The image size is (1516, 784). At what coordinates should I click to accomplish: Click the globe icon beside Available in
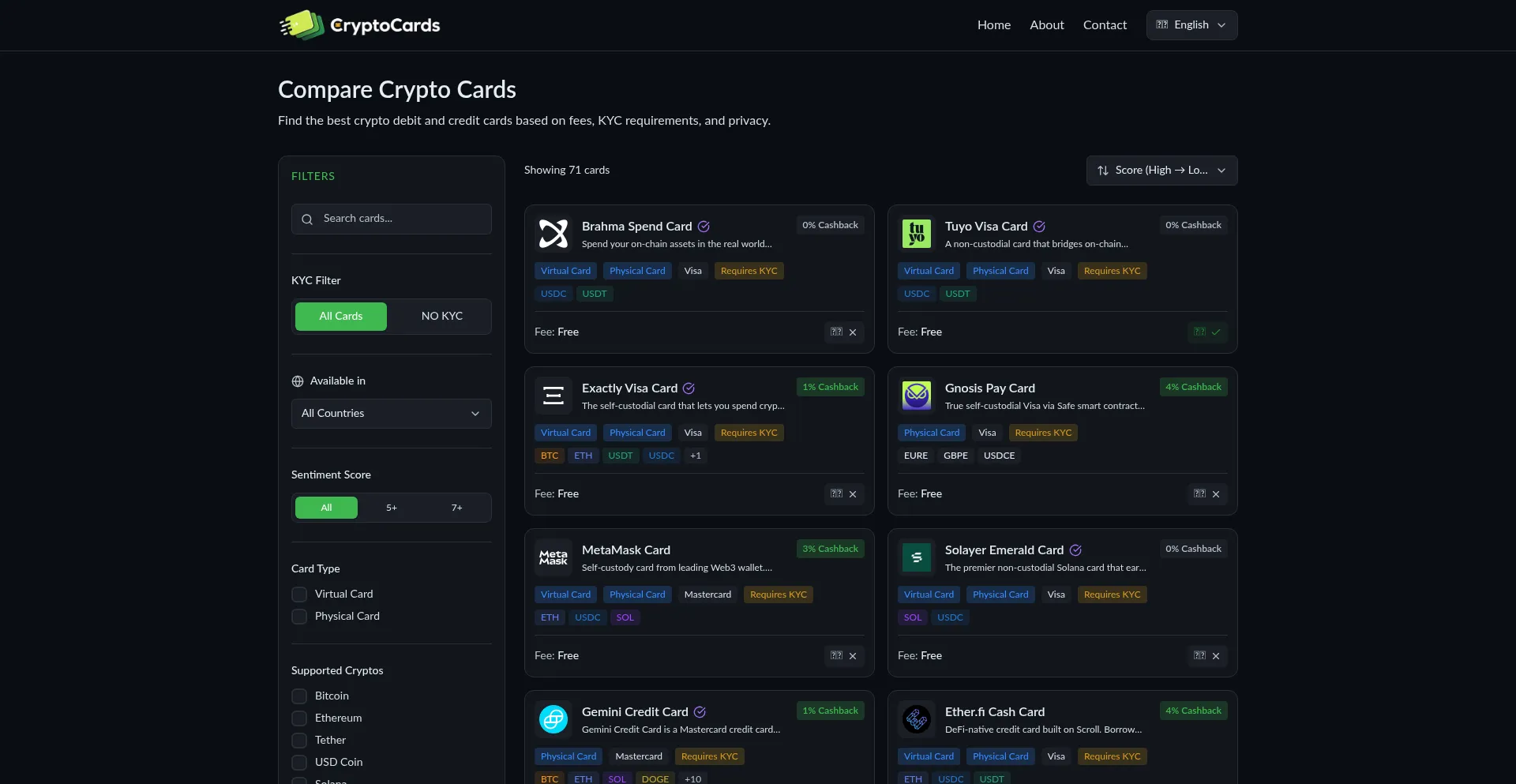pyautogui.click(x=298, y=381)
